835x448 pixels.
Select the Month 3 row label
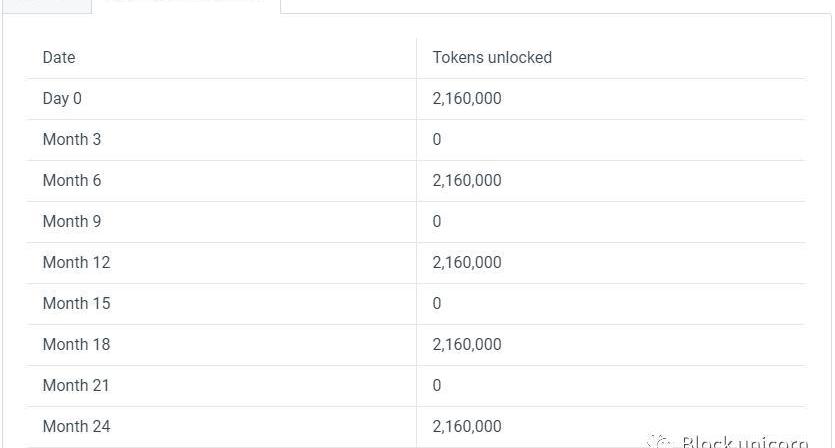(x=72, y=140)
